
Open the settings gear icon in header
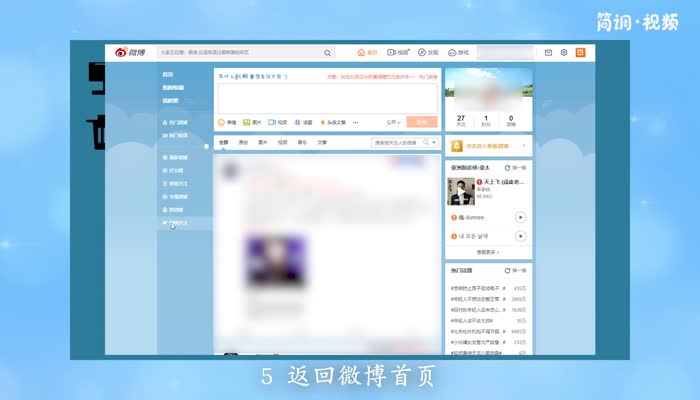564,52
